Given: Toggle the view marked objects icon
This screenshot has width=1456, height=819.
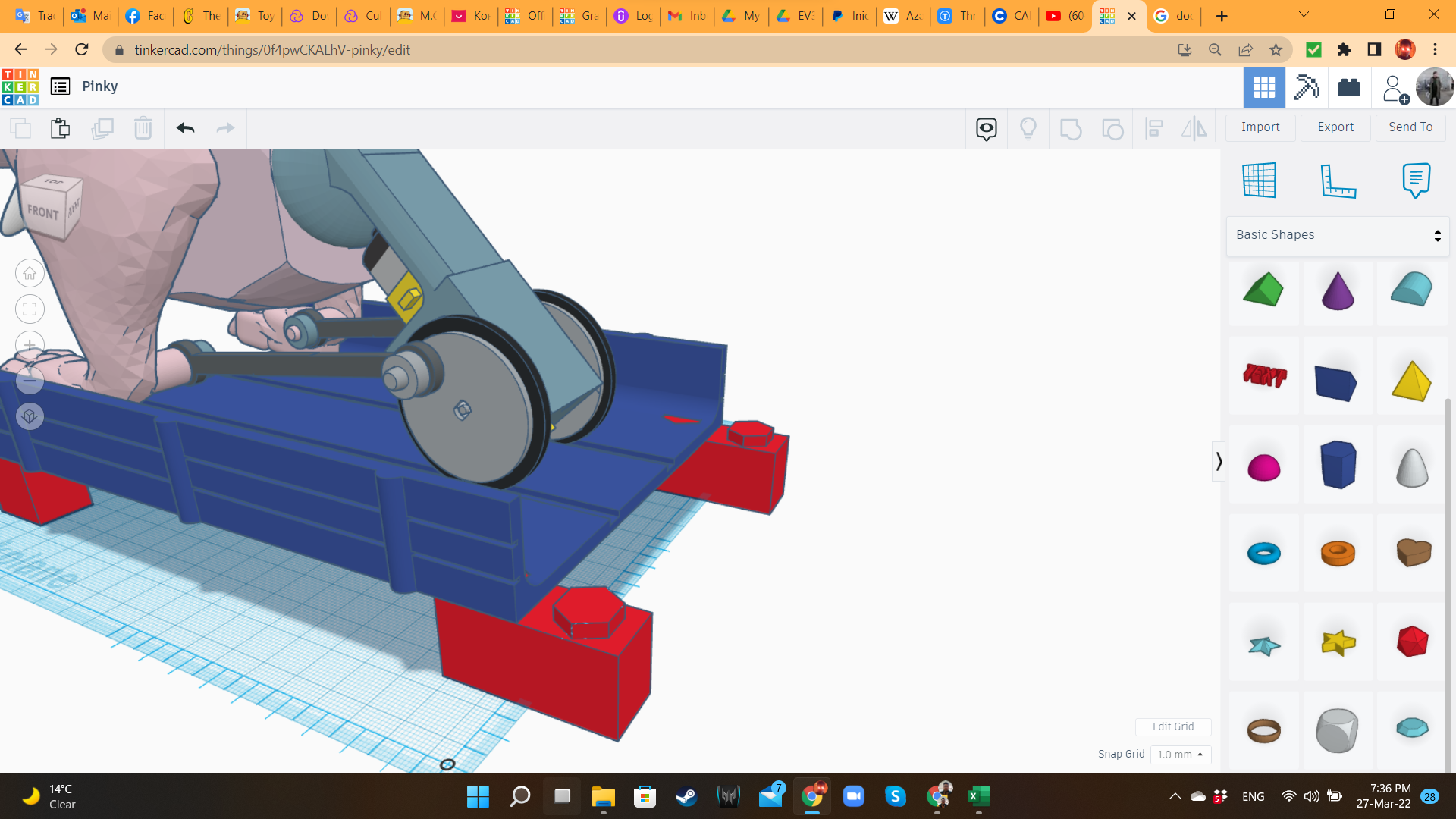Looking at the screenshot, I should point(986,128).
